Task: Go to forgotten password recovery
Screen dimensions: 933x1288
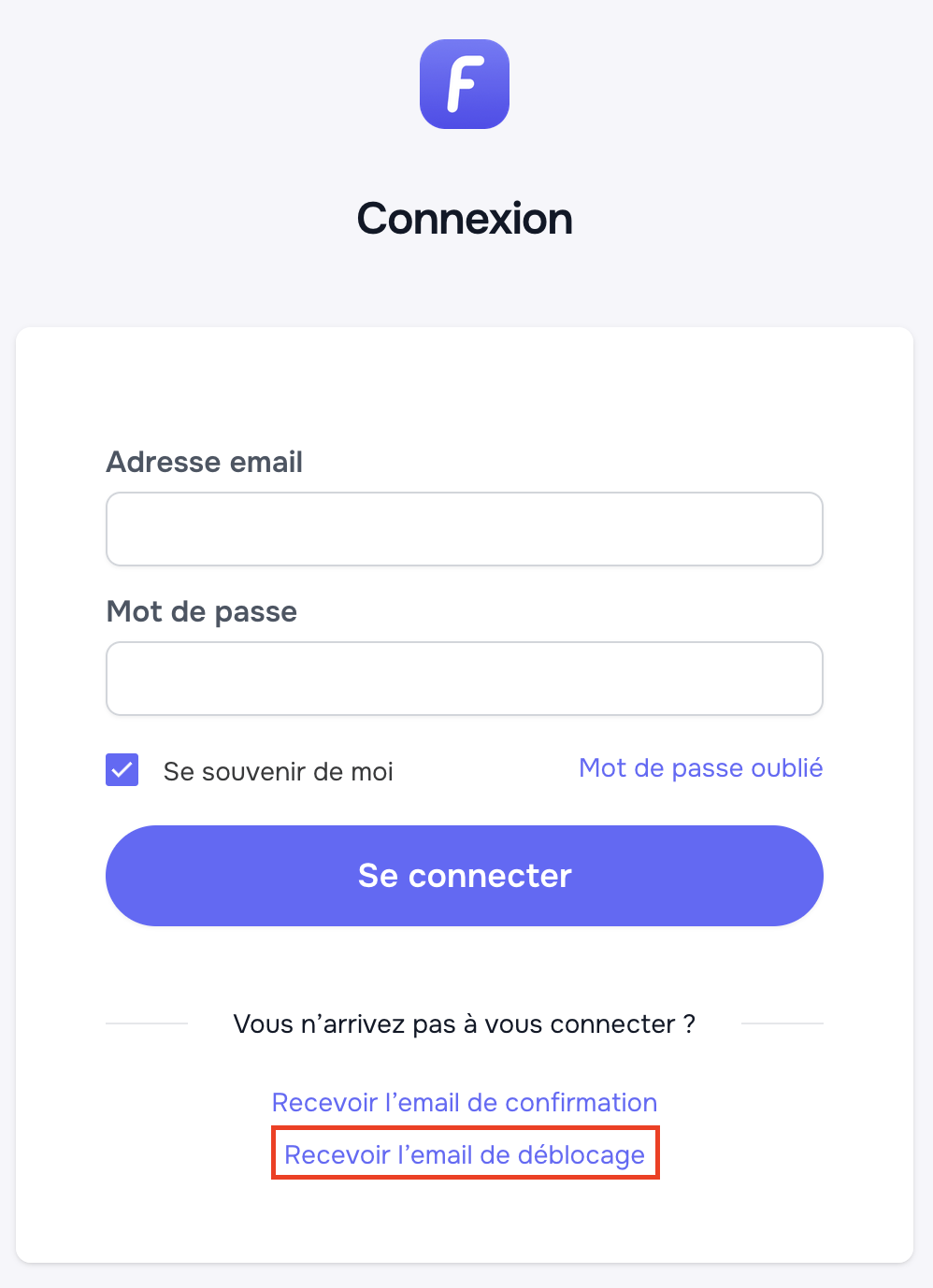Action: [700, 768]
